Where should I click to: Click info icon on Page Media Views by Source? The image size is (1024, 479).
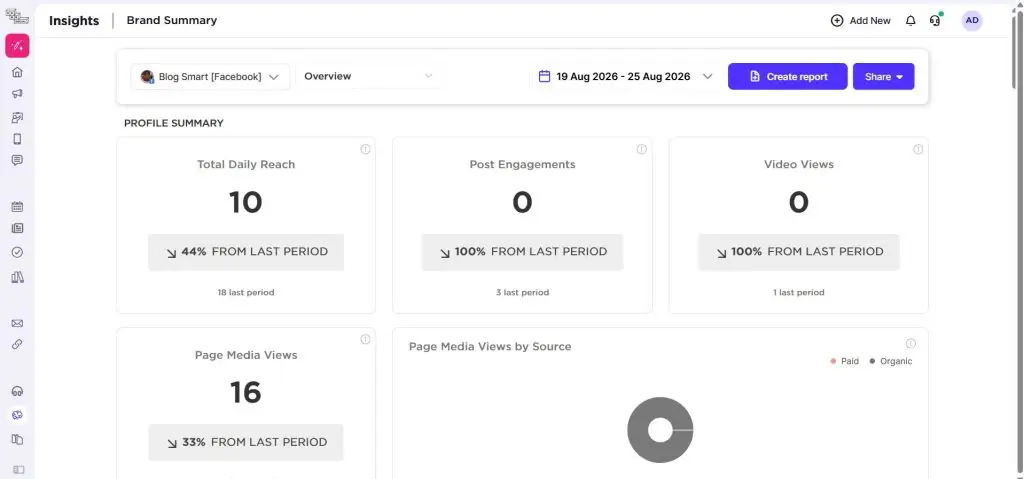(910, 344)
